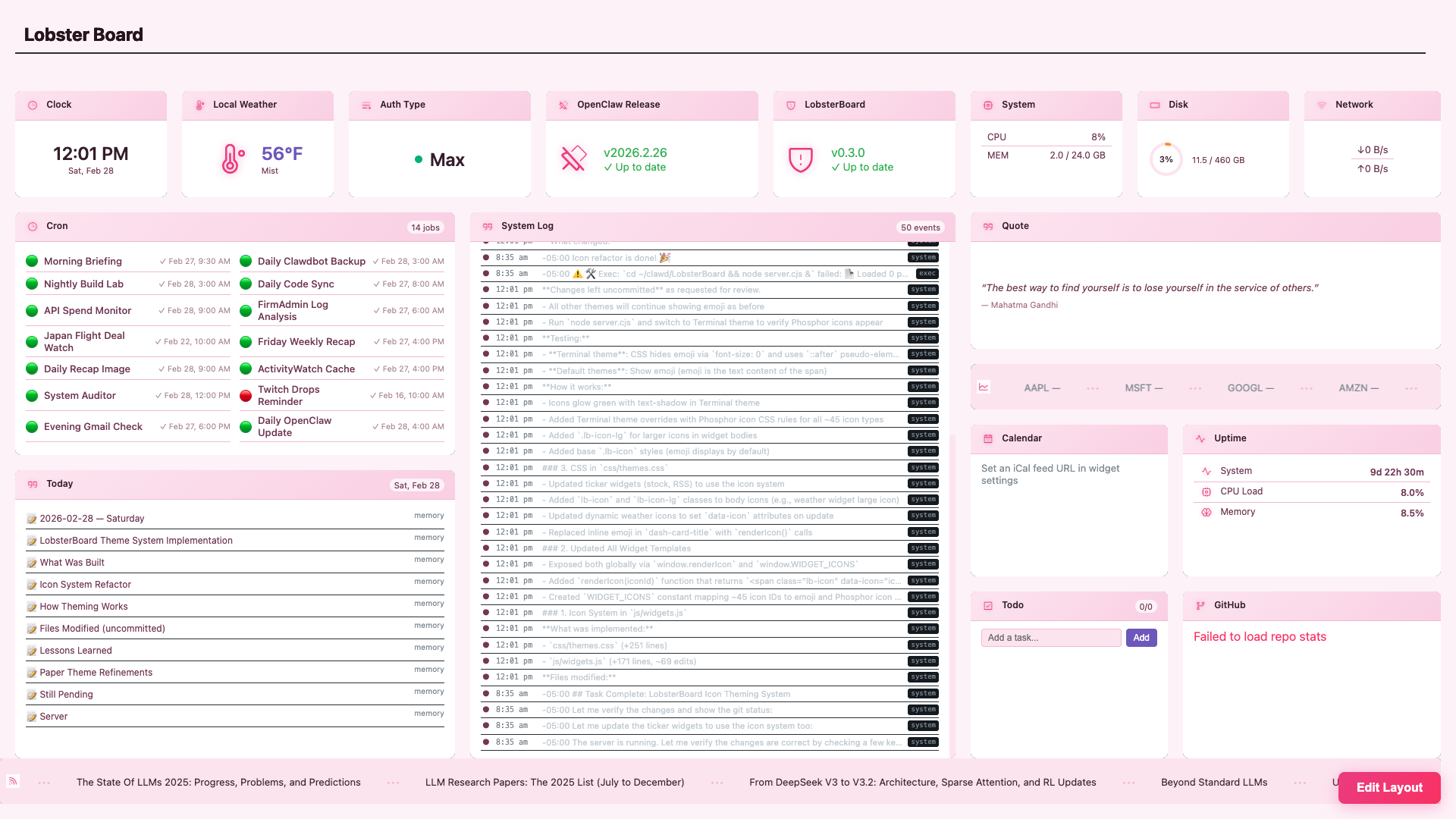The width and height of the screenshot is (1456, 819).
Task: Click the OpenClaw Release claw icon
Action: [x=573, y=158]
